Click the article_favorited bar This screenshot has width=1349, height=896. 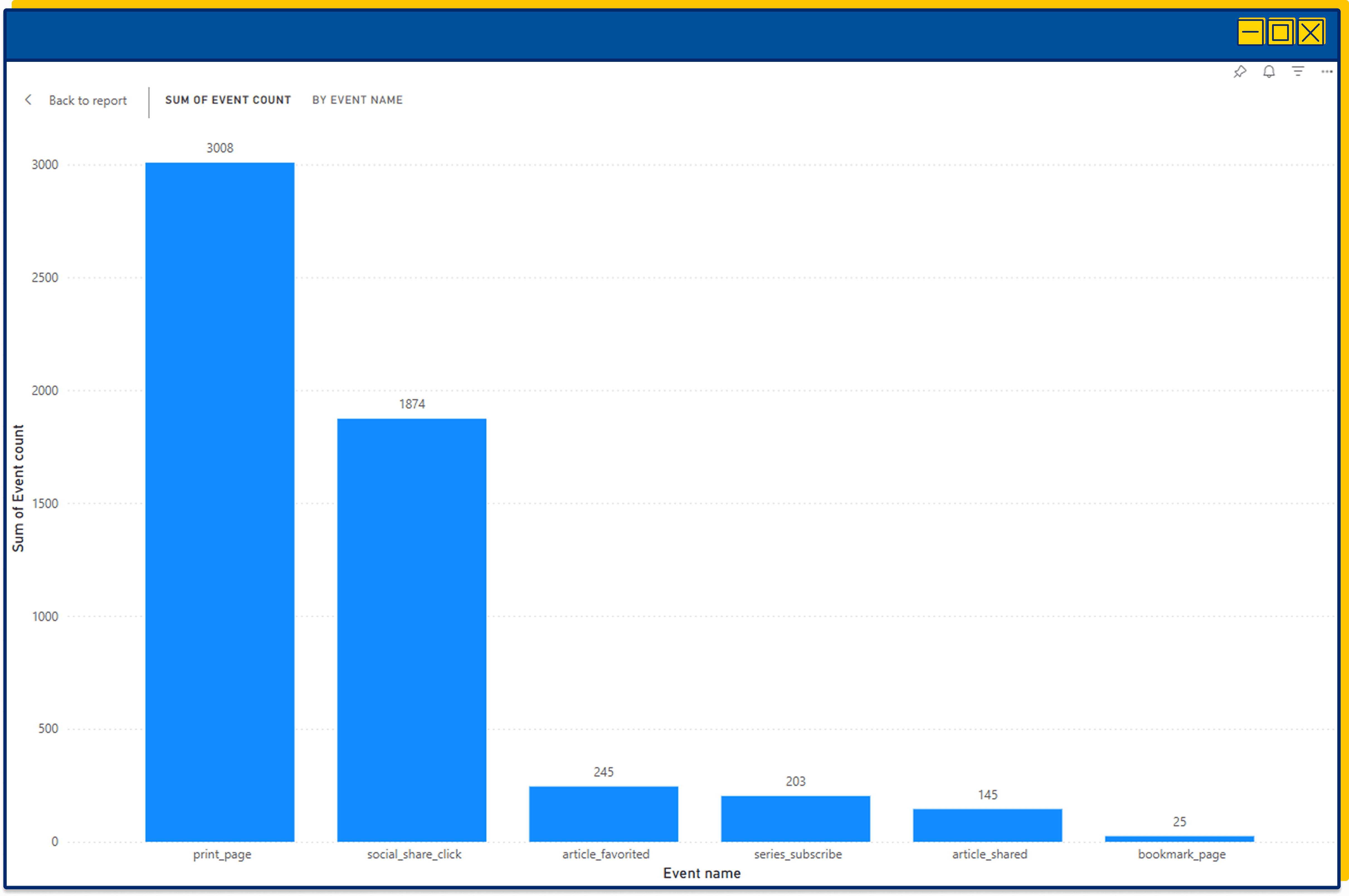coord(603,814)
